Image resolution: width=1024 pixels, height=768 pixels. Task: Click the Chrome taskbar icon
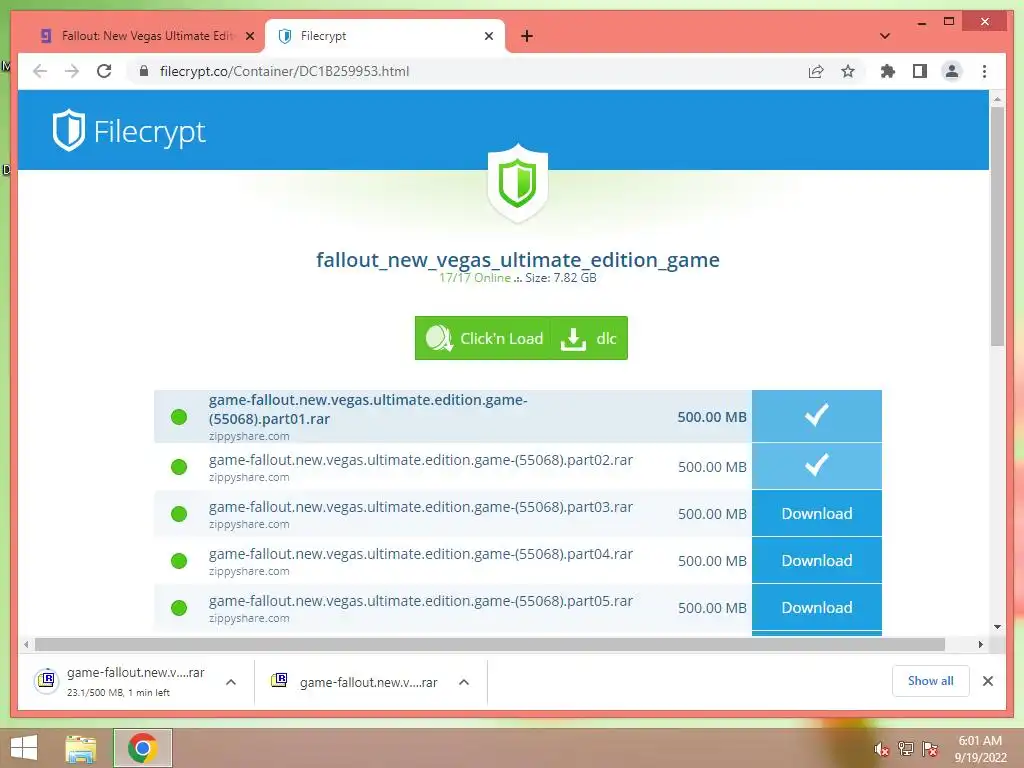[x=142, y=748]
